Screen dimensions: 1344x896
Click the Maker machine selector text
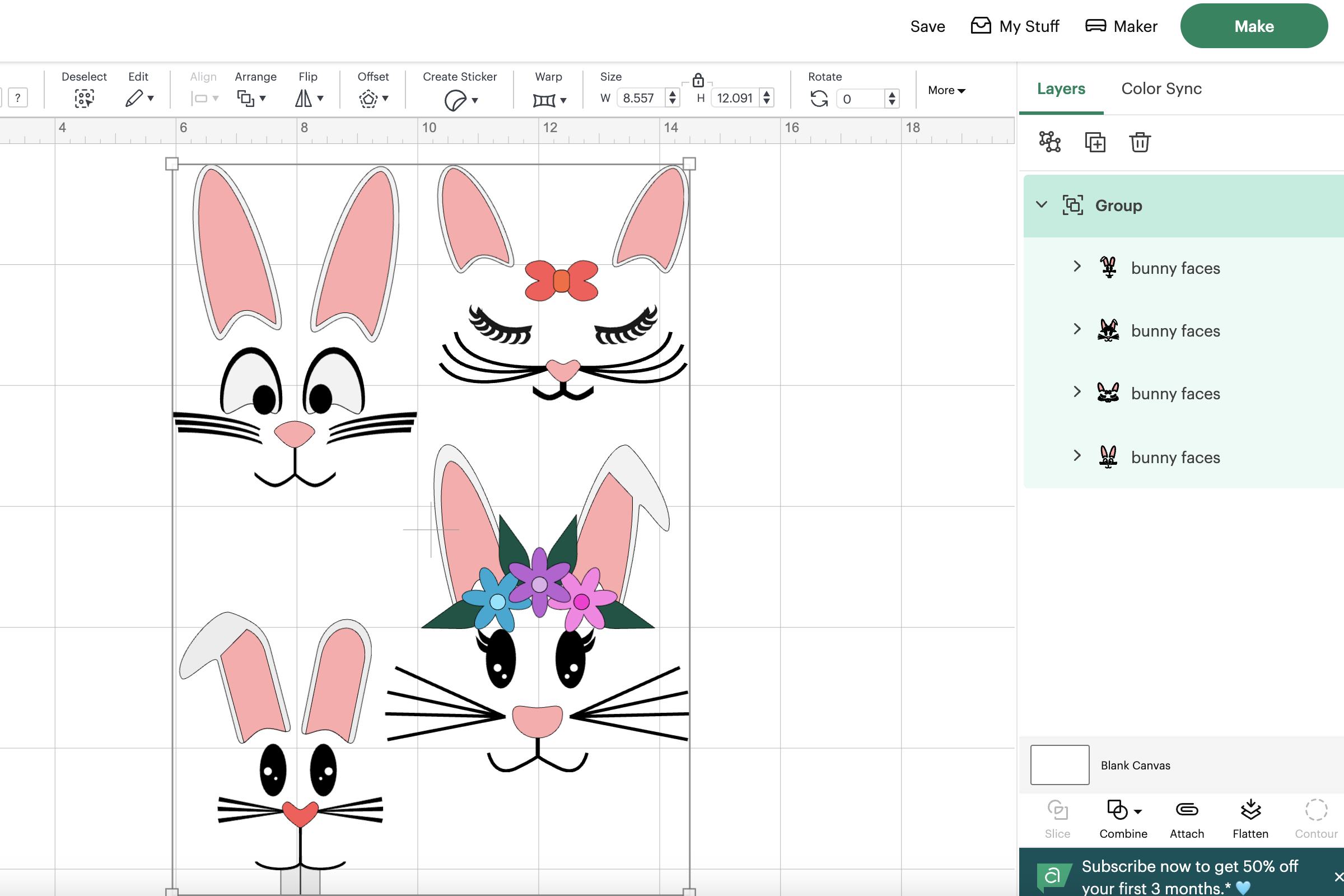(x=1136, y=26)
